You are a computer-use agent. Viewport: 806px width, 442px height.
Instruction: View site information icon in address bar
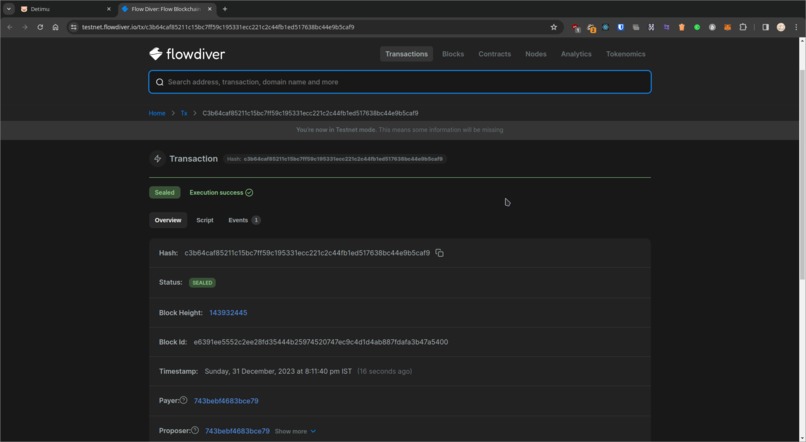[x=74, y=27]
